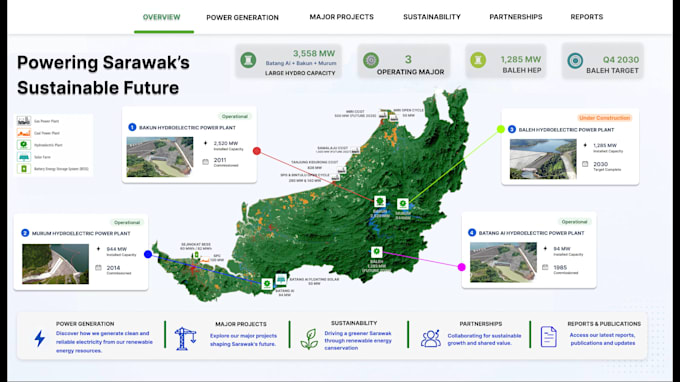
Task: Open the Sustainability description link
Action: pyautogui.click(x=358, y=340)
